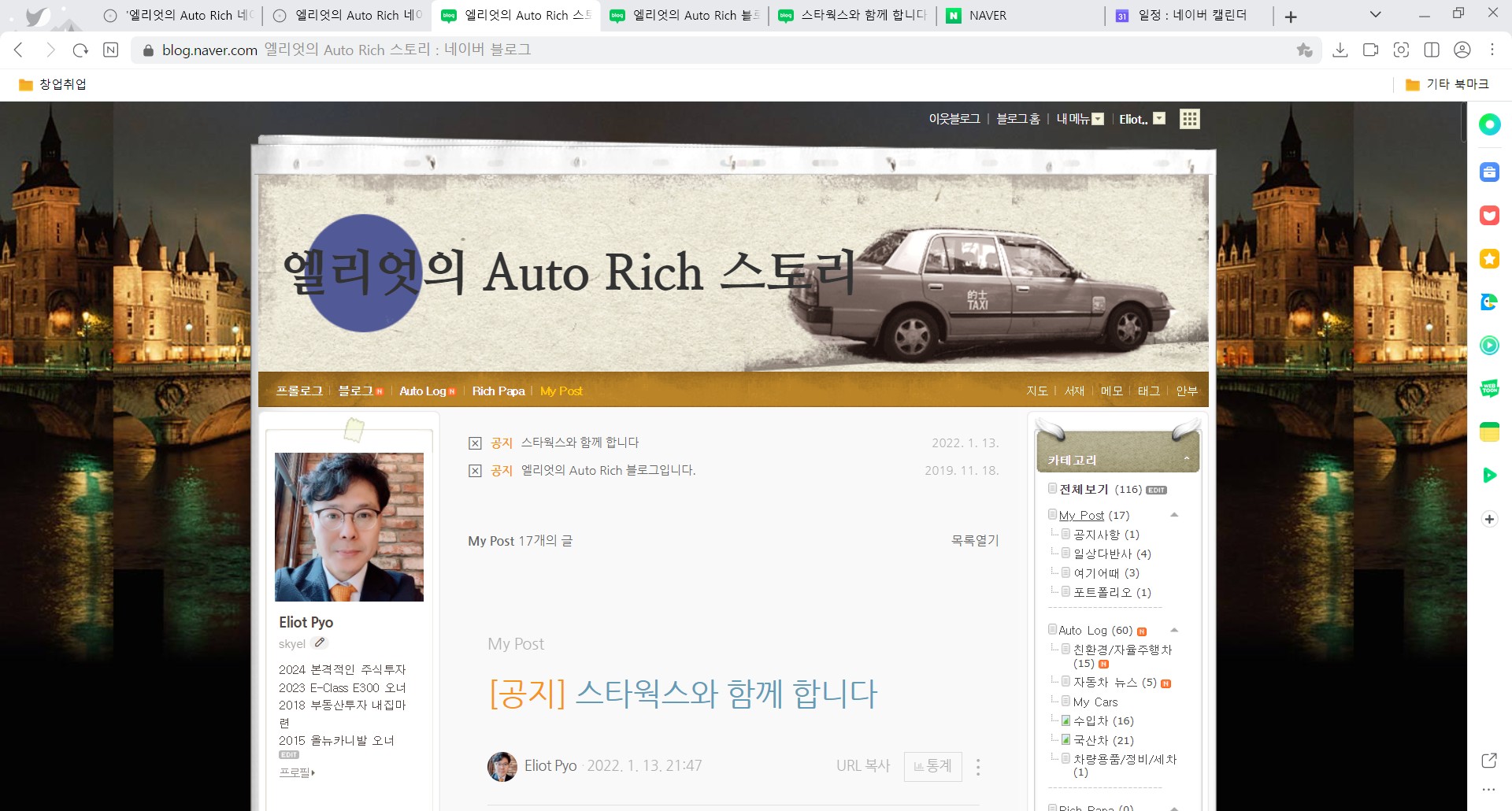The height and width of the screenshot is (811, 1512).
Task: Open the Naver apps grid icon
Action: (x=1189, y=119)
